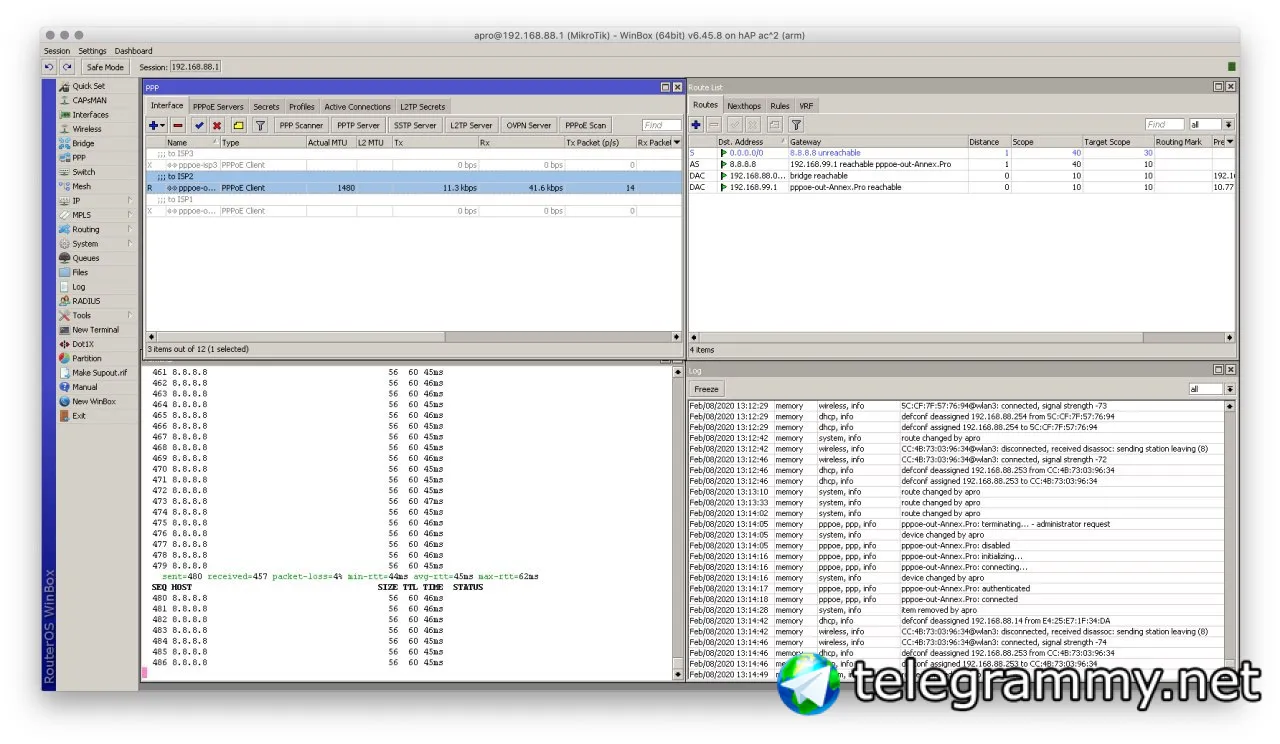Open New Terminal from the sidebar
Screen dimensions: 1280x744
[95, 329]
